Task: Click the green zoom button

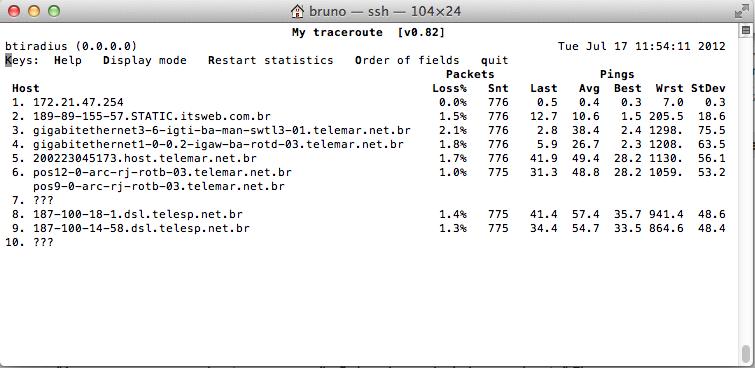Action: 54,11
